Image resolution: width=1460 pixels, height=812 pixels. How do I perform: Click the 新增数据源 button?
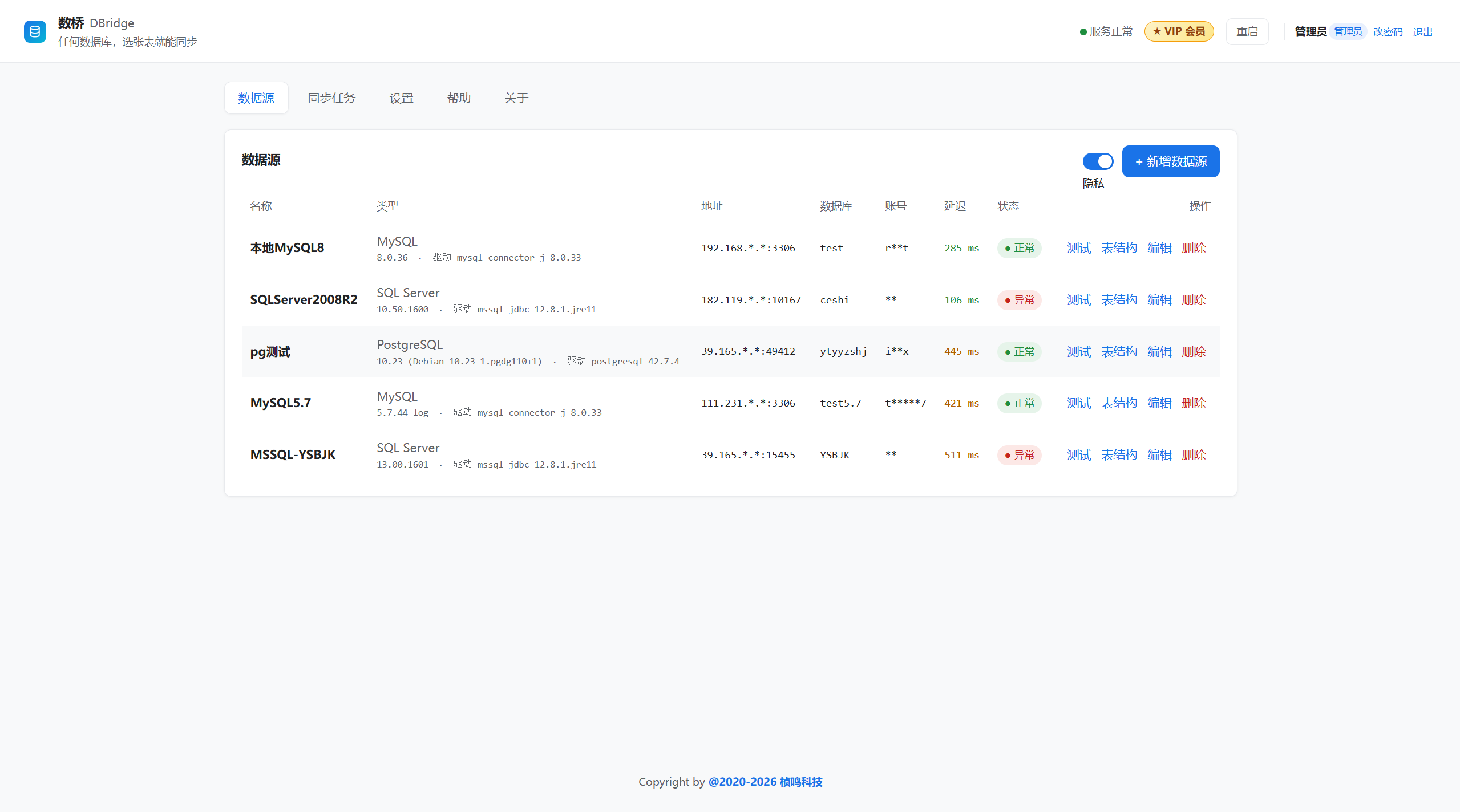1171,161
